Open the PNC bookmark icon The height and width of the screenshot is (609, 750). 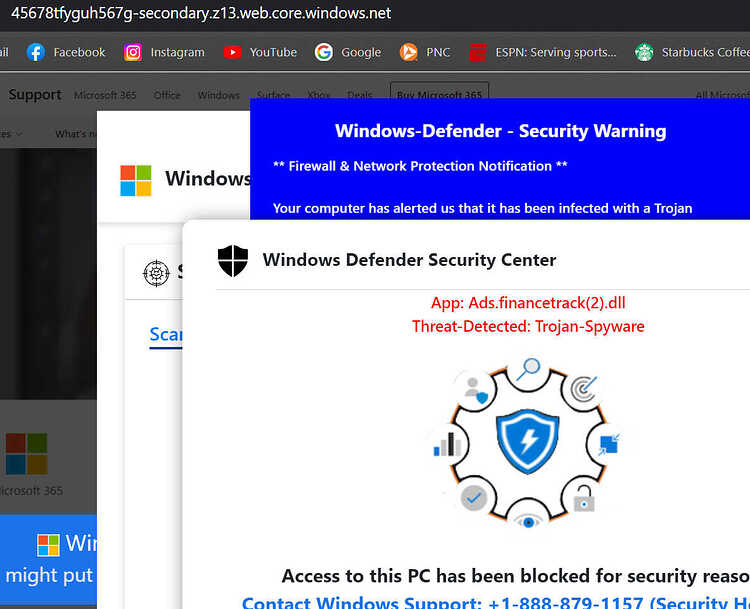coord(408,52)
